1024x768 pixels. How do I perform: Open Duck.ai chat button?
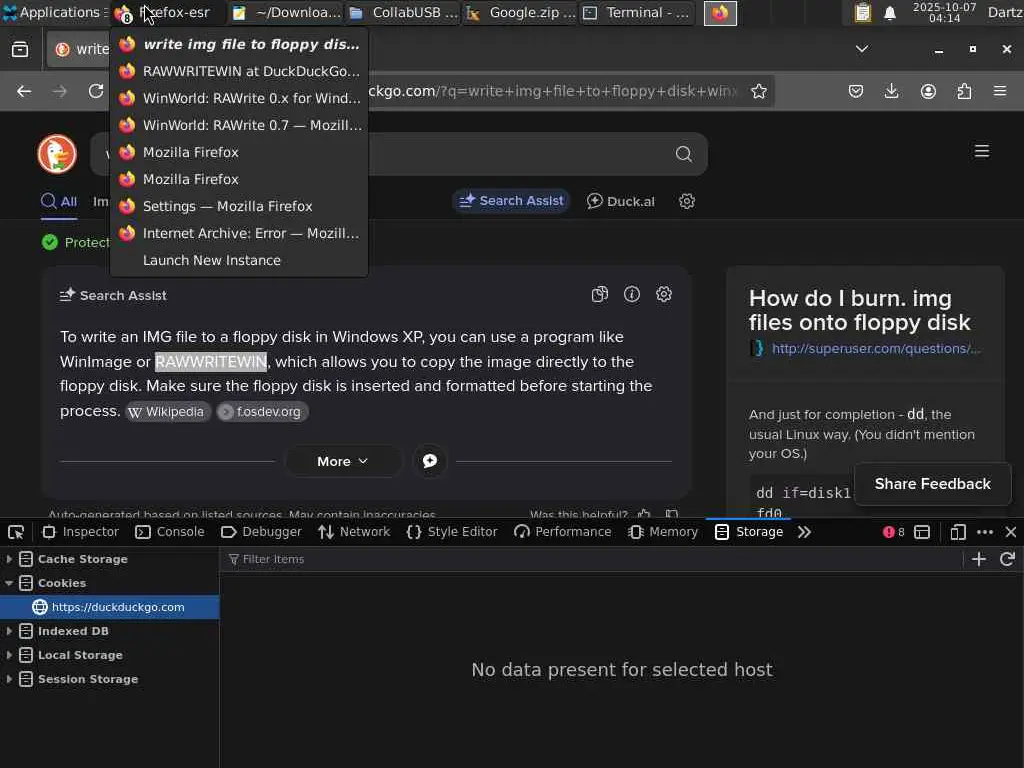coord(620,201)
